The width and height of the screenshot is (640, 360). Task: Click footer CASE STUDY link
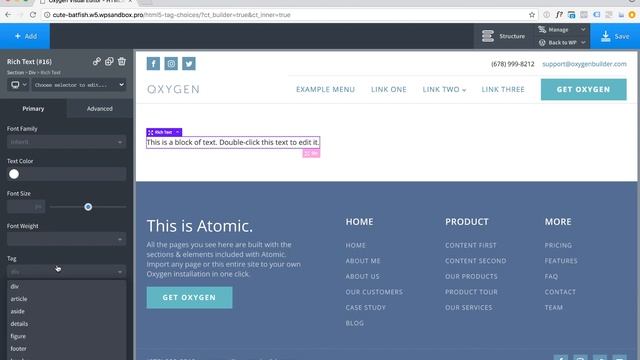pyautogui.click(x=365, y=307)
